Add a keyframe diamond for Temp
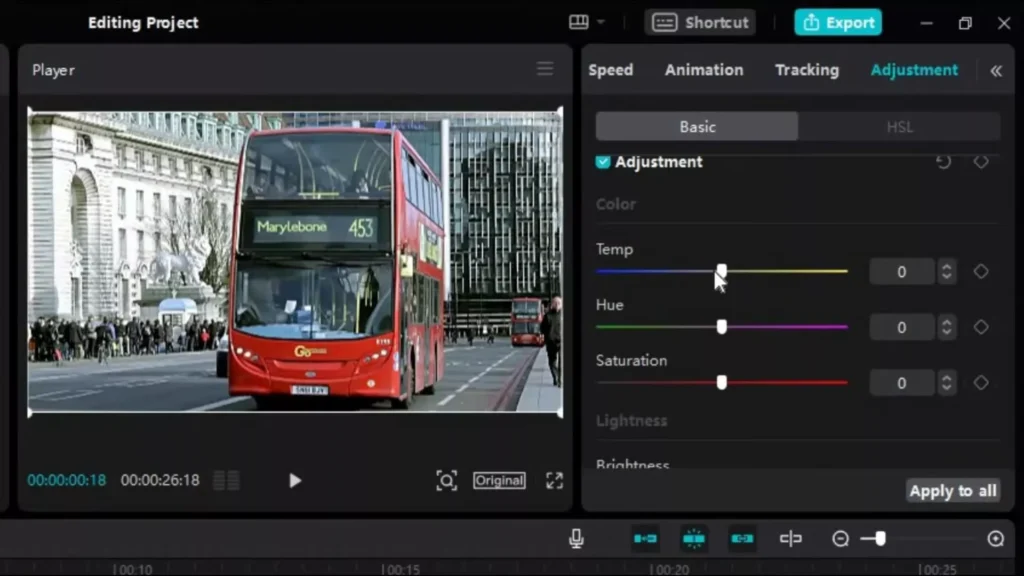 tap(981, 271)
